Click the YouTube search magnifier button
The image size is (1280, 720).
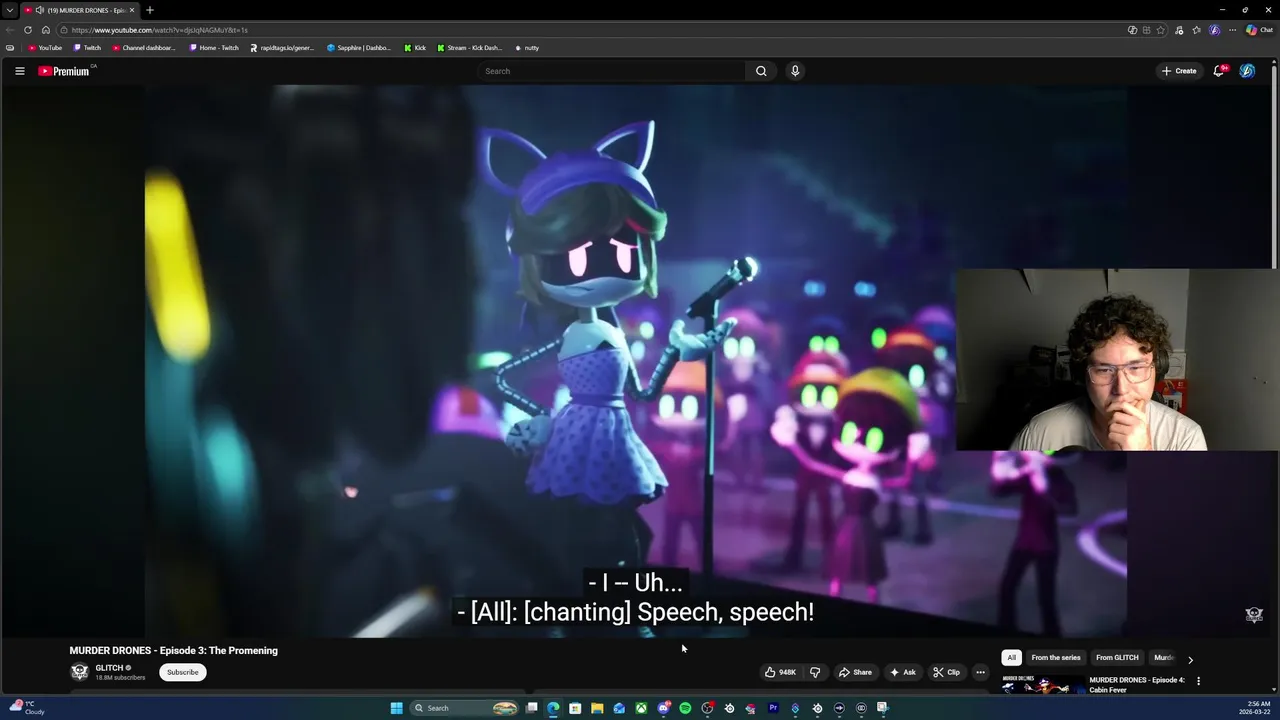(x=761, y=71)
